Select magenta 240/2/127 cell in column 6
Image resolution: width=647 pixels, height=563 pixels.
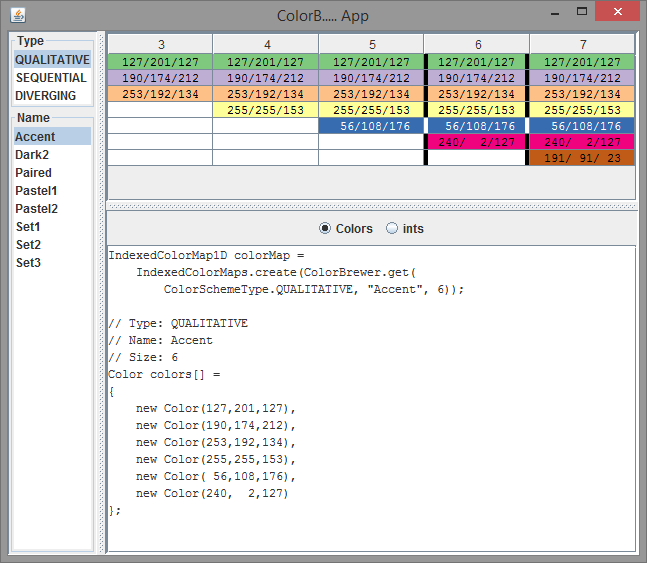[x=477, y=142]
